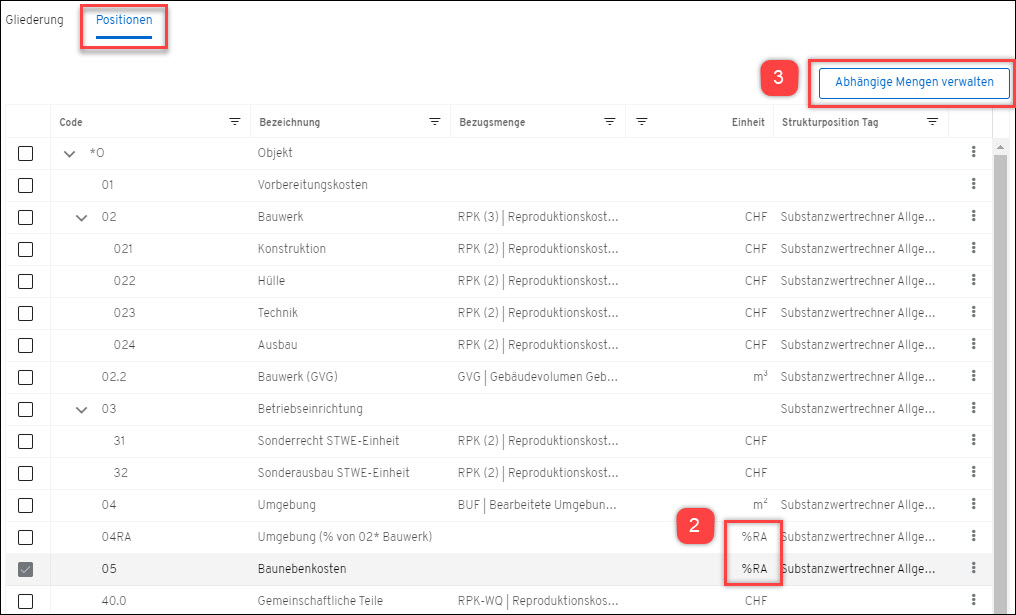Open three-dot menu for Betriebseinrichtung row
Screen dimensions: 1016x615
click(973, 408)
